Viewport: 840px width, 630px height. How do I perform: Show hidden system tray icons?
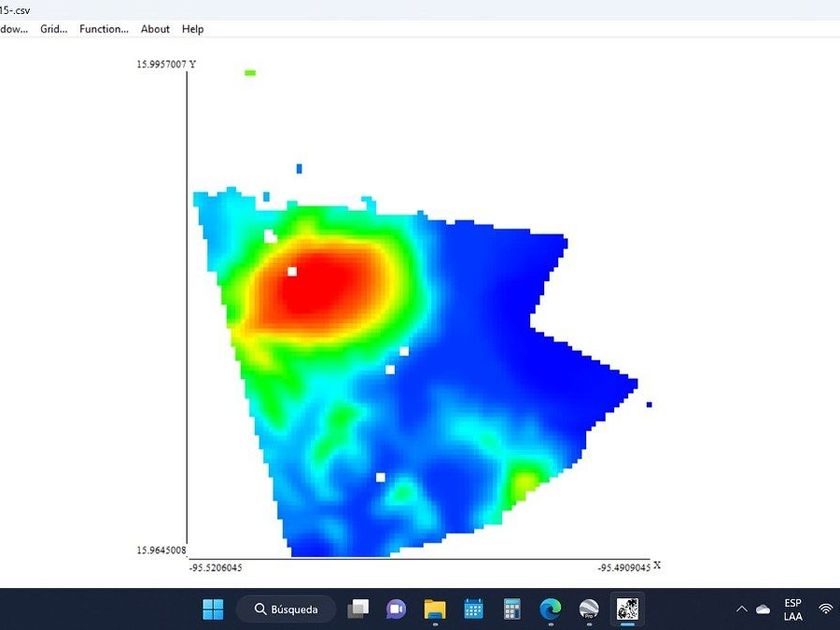742,609
